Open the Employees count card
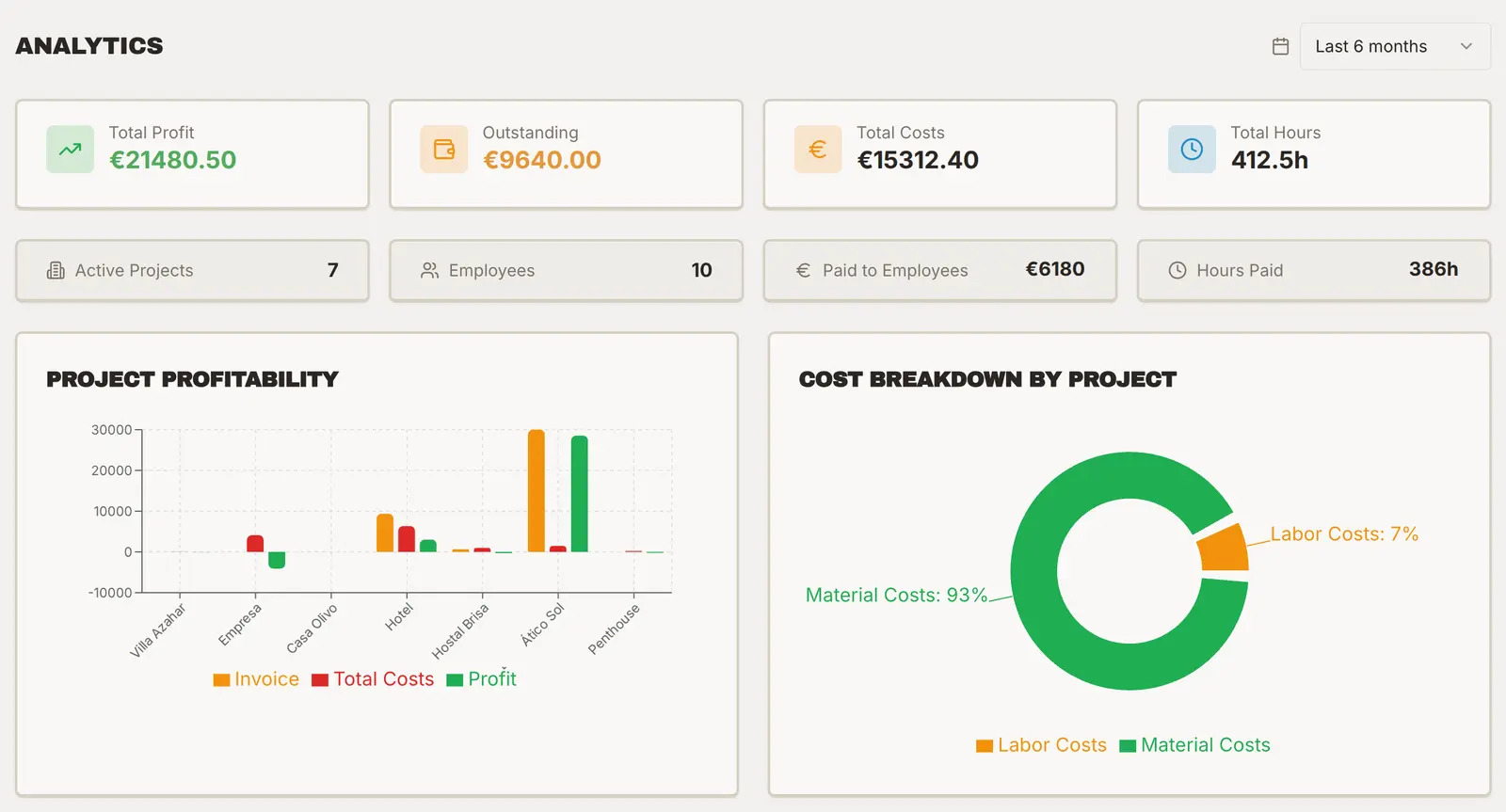1506x812 pixels. (x=566, y=271)
